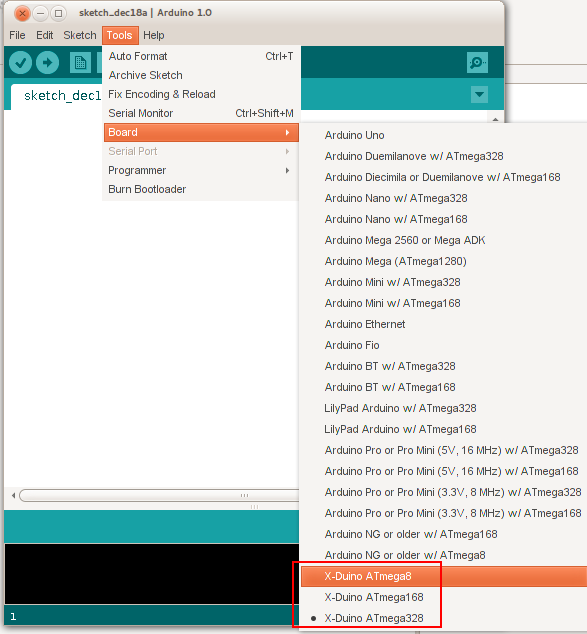Screen dimensions: 587x634
Task: Click the New sketch file icon
Action: click(x=80, y=63)
